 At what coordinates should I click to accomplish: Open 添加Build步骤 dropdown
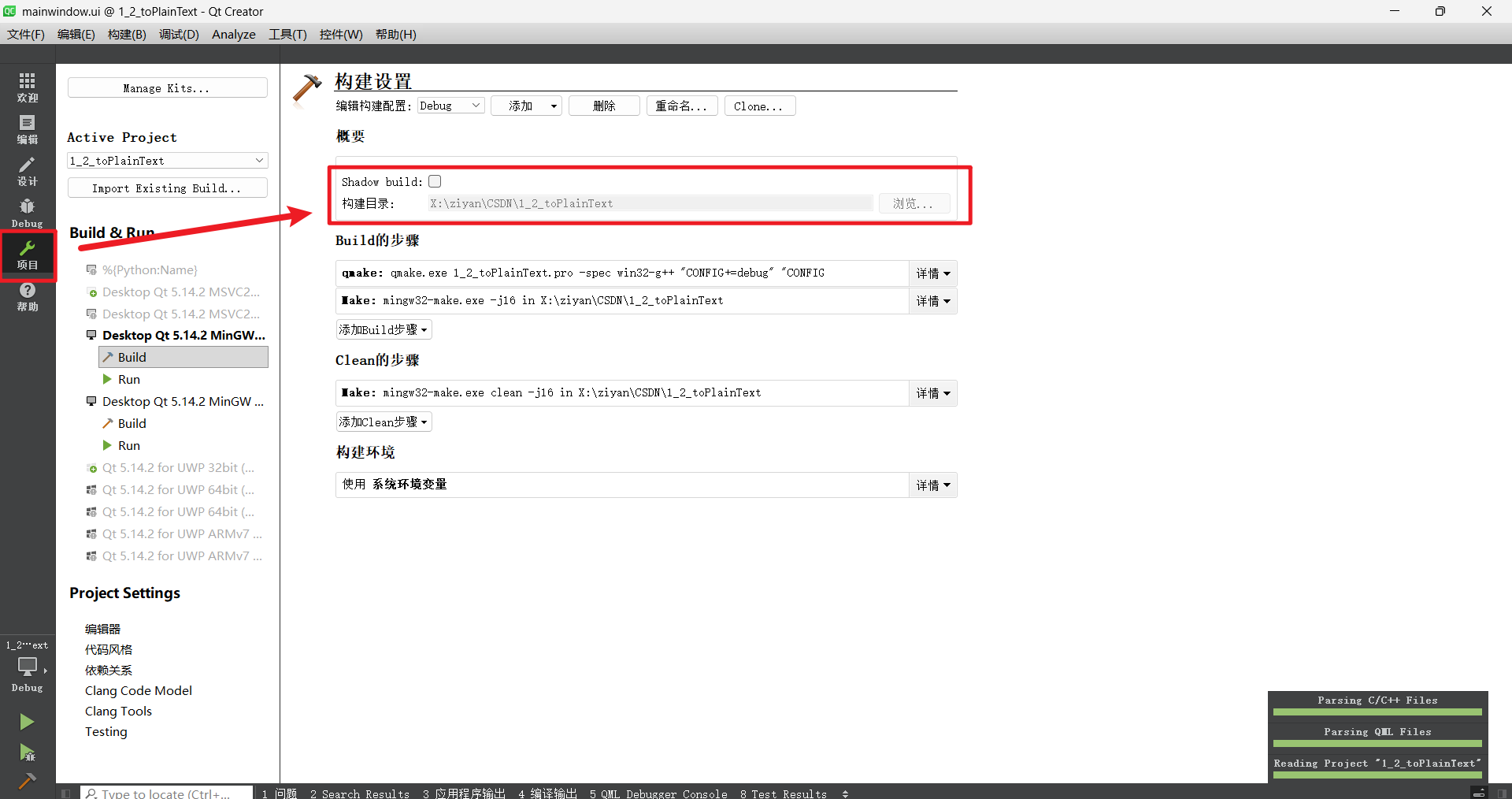coord(384,329)
